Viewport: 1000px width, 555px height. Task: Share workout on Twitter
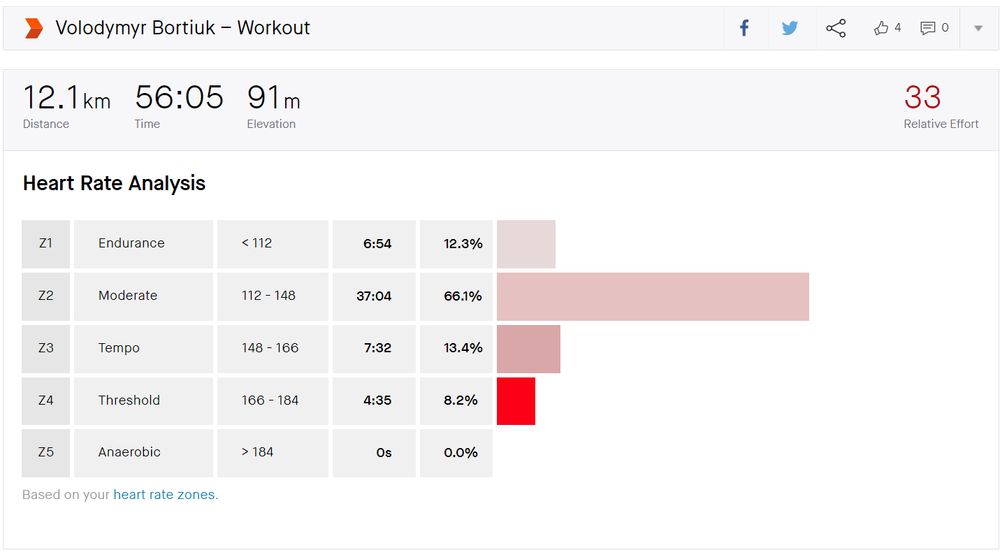coord(790,28)
